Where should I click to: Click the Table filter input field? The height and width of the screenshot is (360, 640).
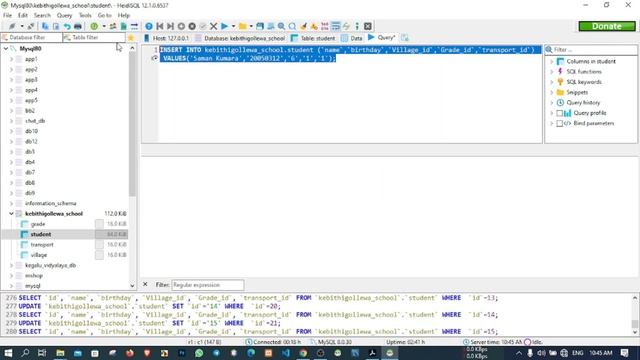tap(95, 38)
